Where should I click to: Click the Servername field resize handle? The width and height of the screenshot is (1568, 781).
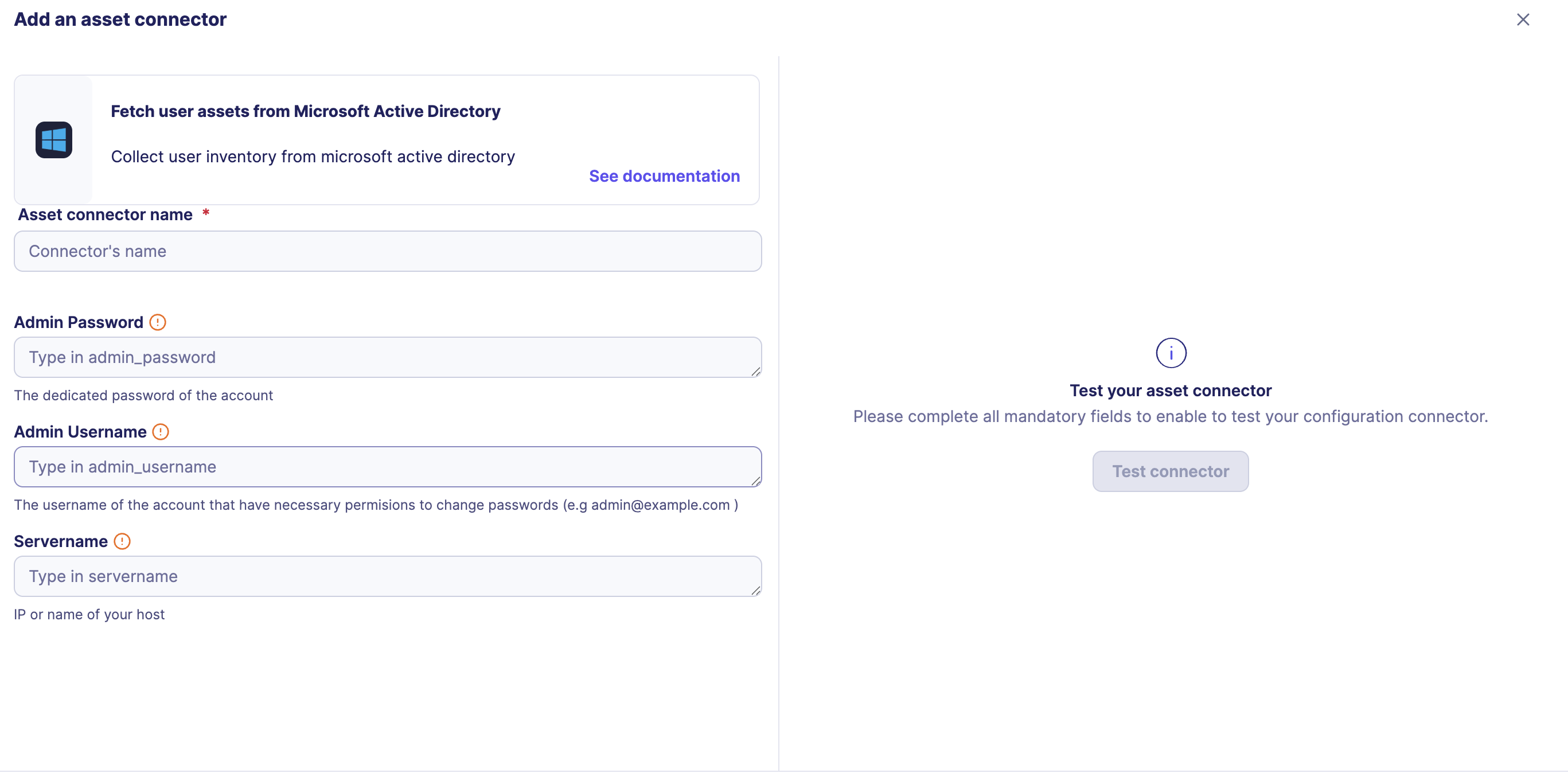tap(755, 591)
